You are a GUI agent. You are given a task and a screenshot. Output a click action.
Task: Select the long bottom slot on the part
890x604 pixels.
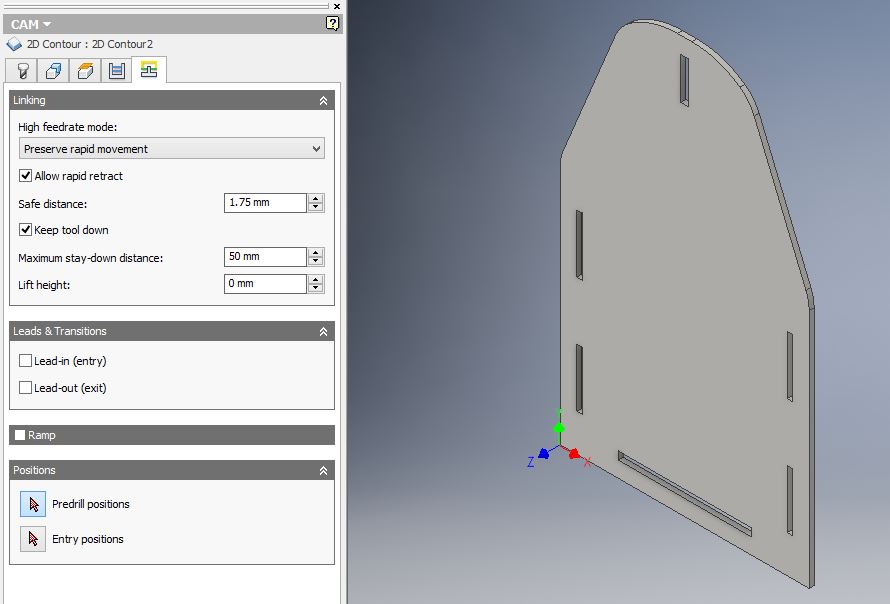[685, 493]
